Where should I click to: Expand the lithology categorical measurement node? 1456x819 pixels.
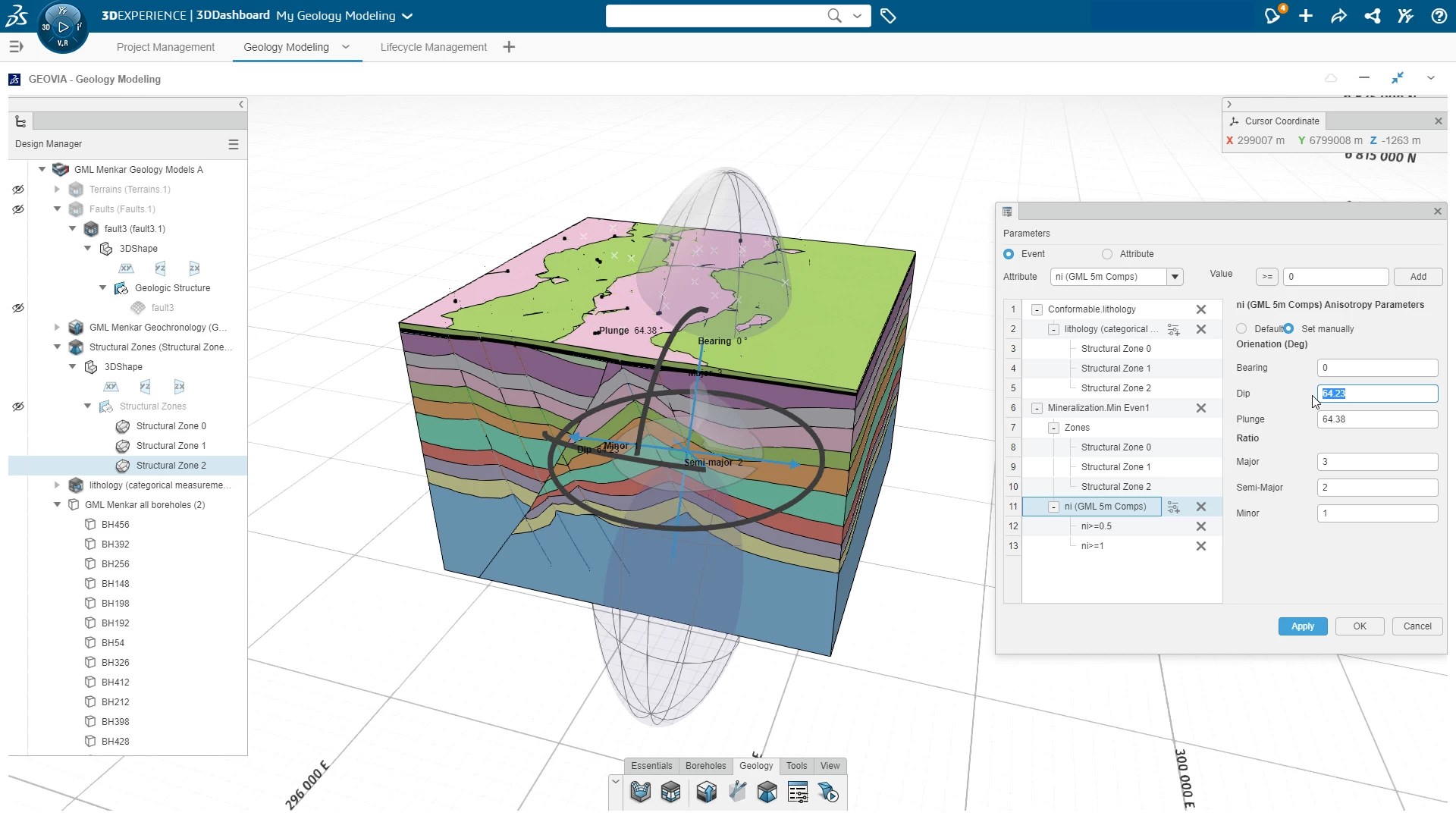[57, 485]
